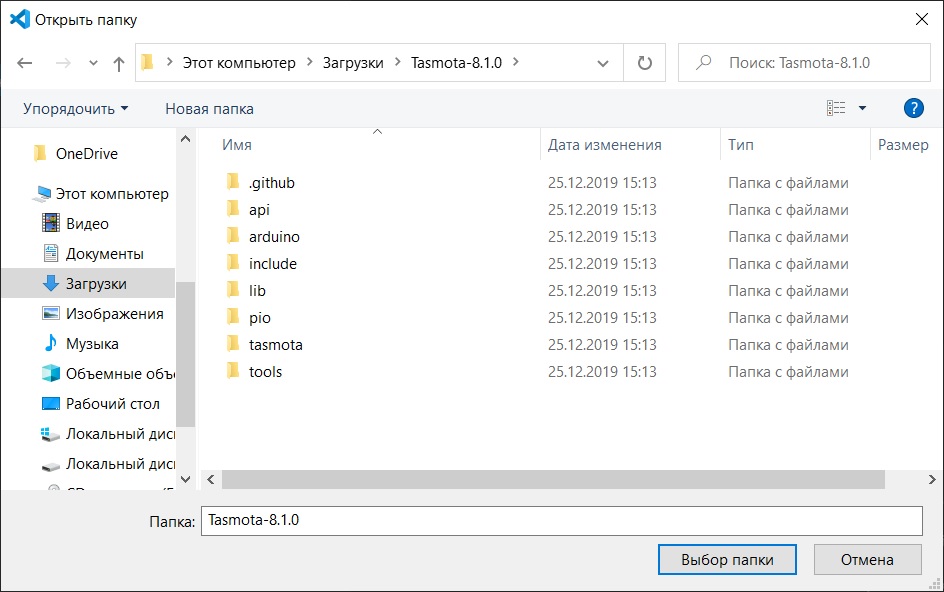Image resolution: width=944 pixels, height=592 pixels.
Task: Open 'Объемные объекты' in navigation pane
Action: point(120,374)
